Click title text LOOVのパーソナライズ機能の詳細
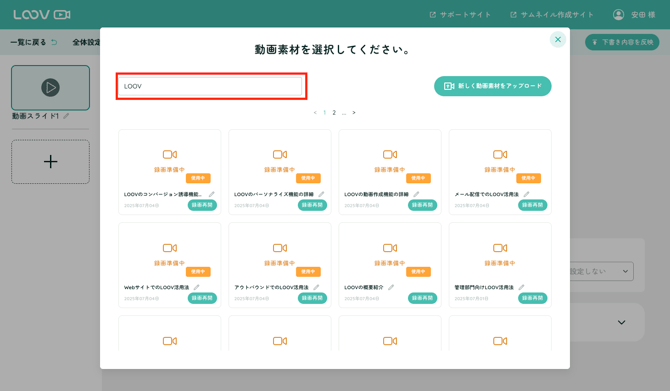The width and height of the screenshot is (670, 391). (274, 194)
